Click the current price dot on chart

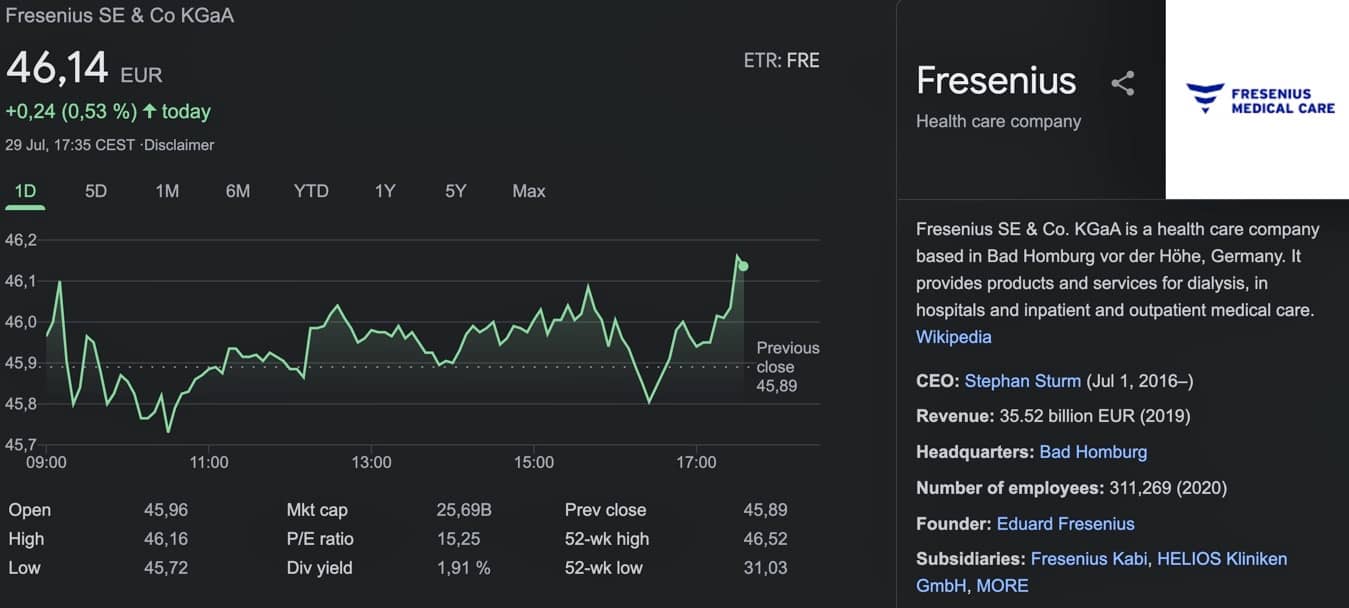[743, 266]
